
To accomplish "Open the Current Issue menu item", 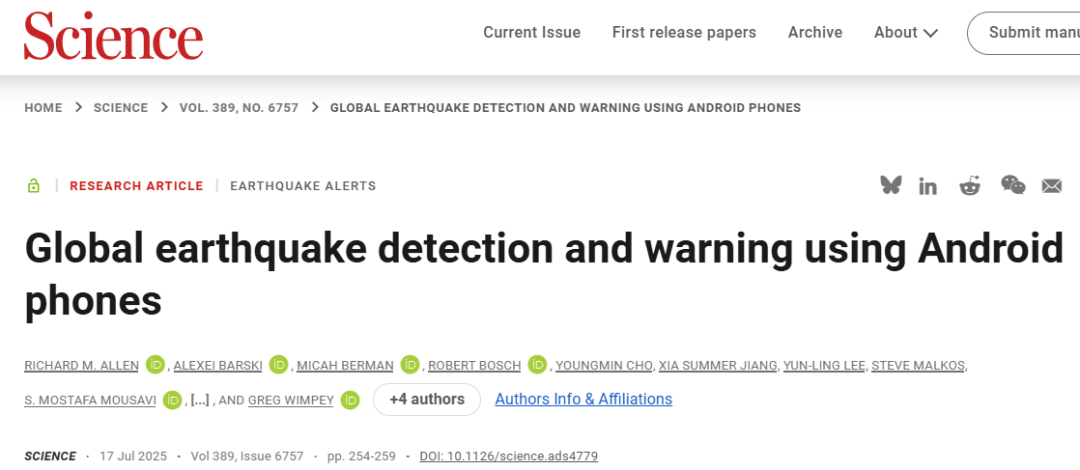I will pyautogui.click(x=532, y=32).
